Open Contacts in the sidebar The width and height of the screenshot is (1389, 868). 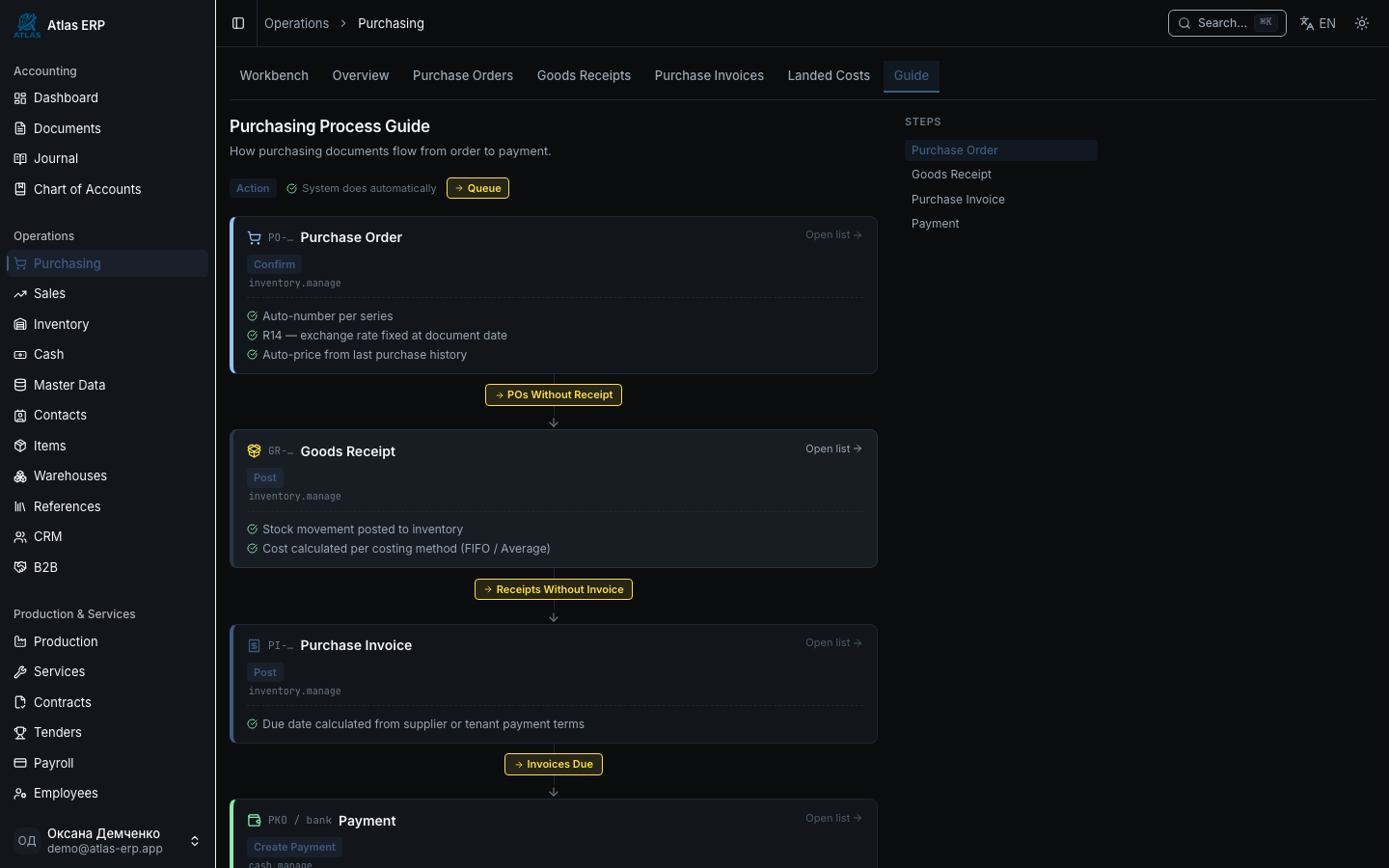pyautogui.click(x=107, y=415)
